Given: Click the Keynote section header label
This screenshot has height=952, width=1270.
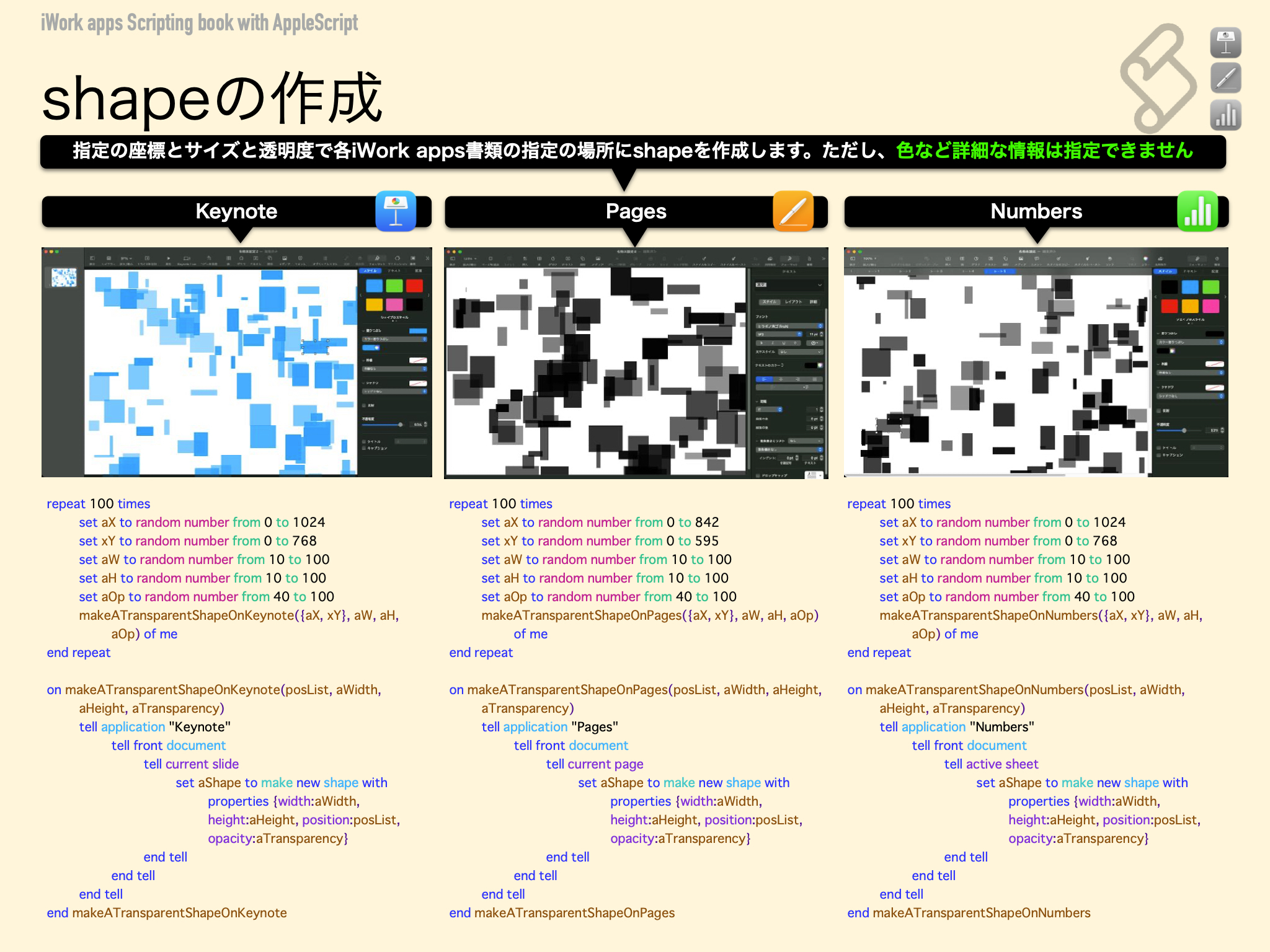Looking at the screenshot, I should click(x=236, y=211).
